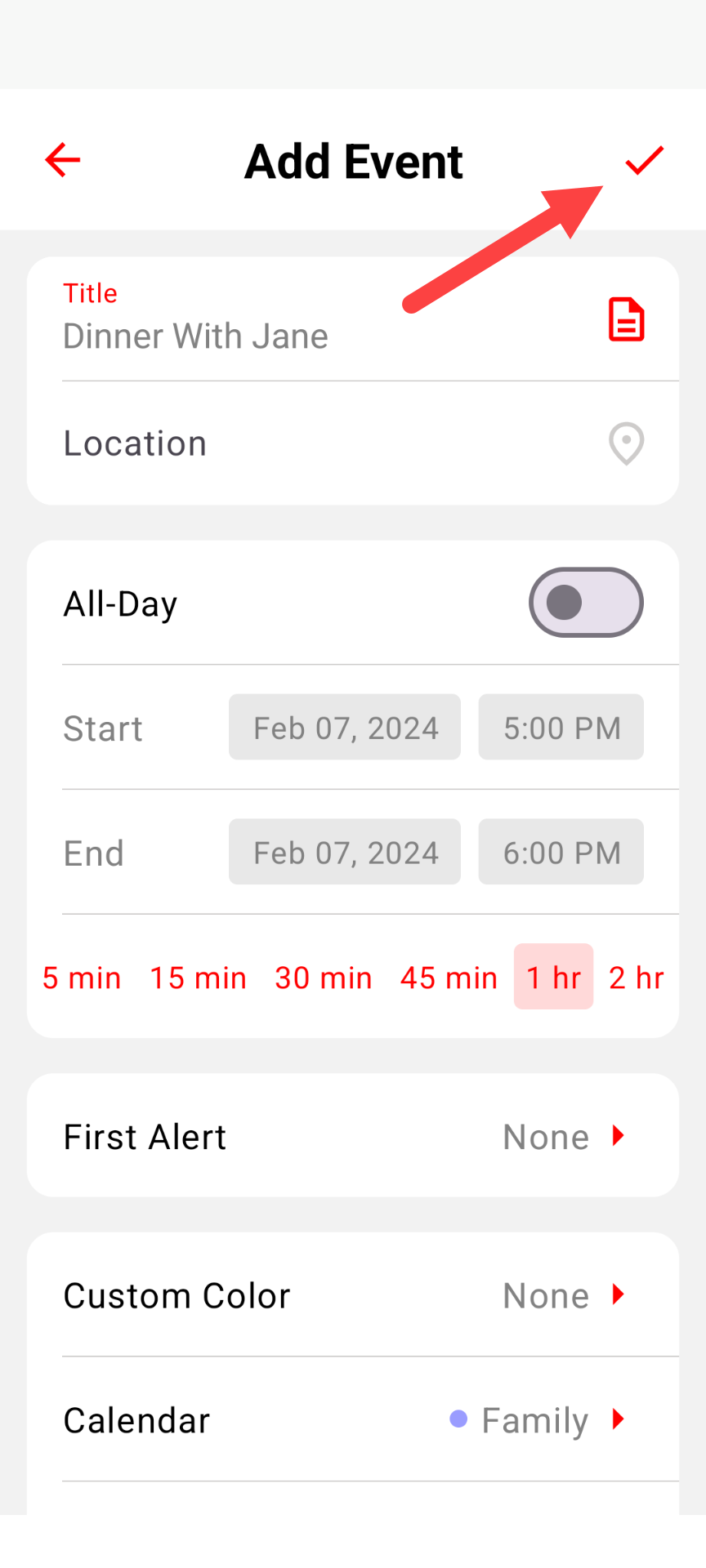
Task: Tap the location pin icon
Action: click(x=627, y=443)
